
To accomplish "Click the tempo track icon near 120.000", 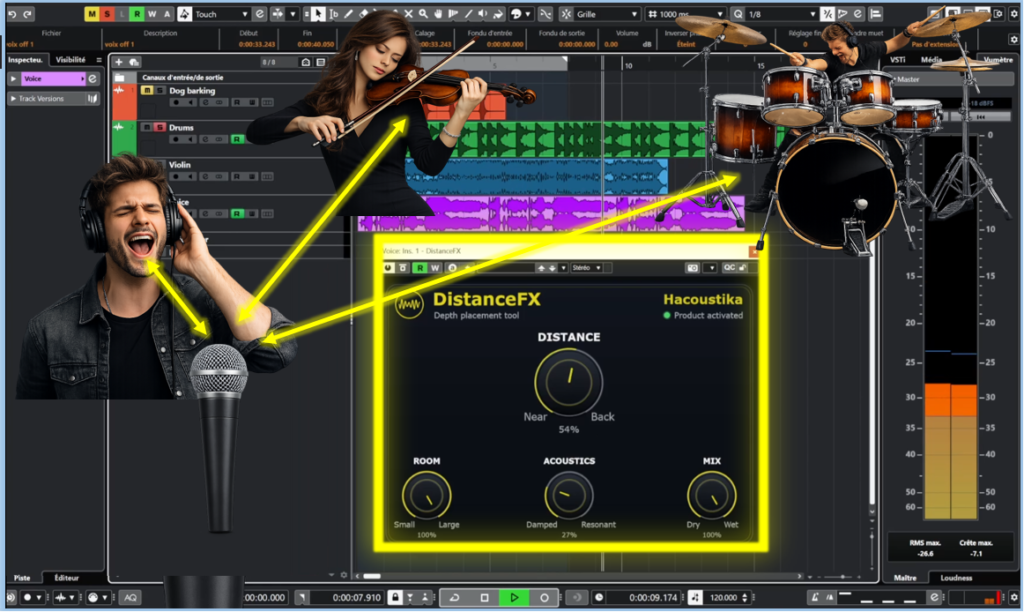I will 696,597.
